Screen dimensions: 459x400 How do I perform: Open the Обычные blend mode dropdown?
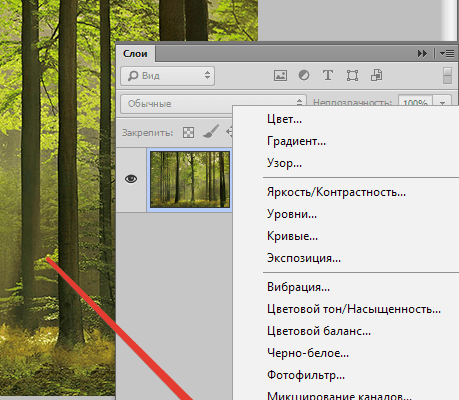pos(213,104)
